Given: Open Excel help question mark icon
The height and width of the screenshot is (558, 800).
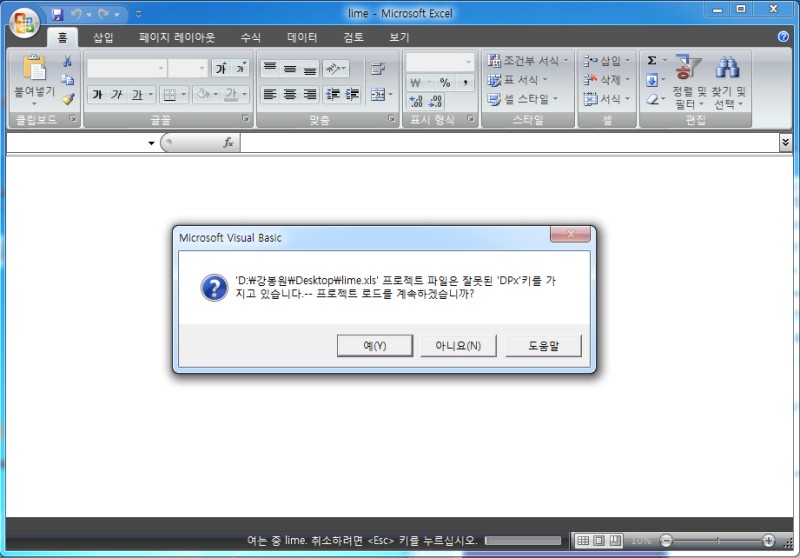Looking at the screenshot, I should 783,37.
